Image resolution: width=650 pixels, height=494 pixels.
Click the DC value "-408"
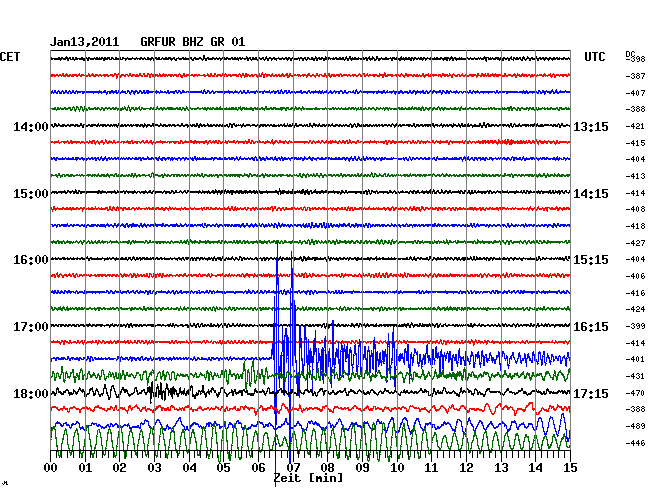pos(635,209)
